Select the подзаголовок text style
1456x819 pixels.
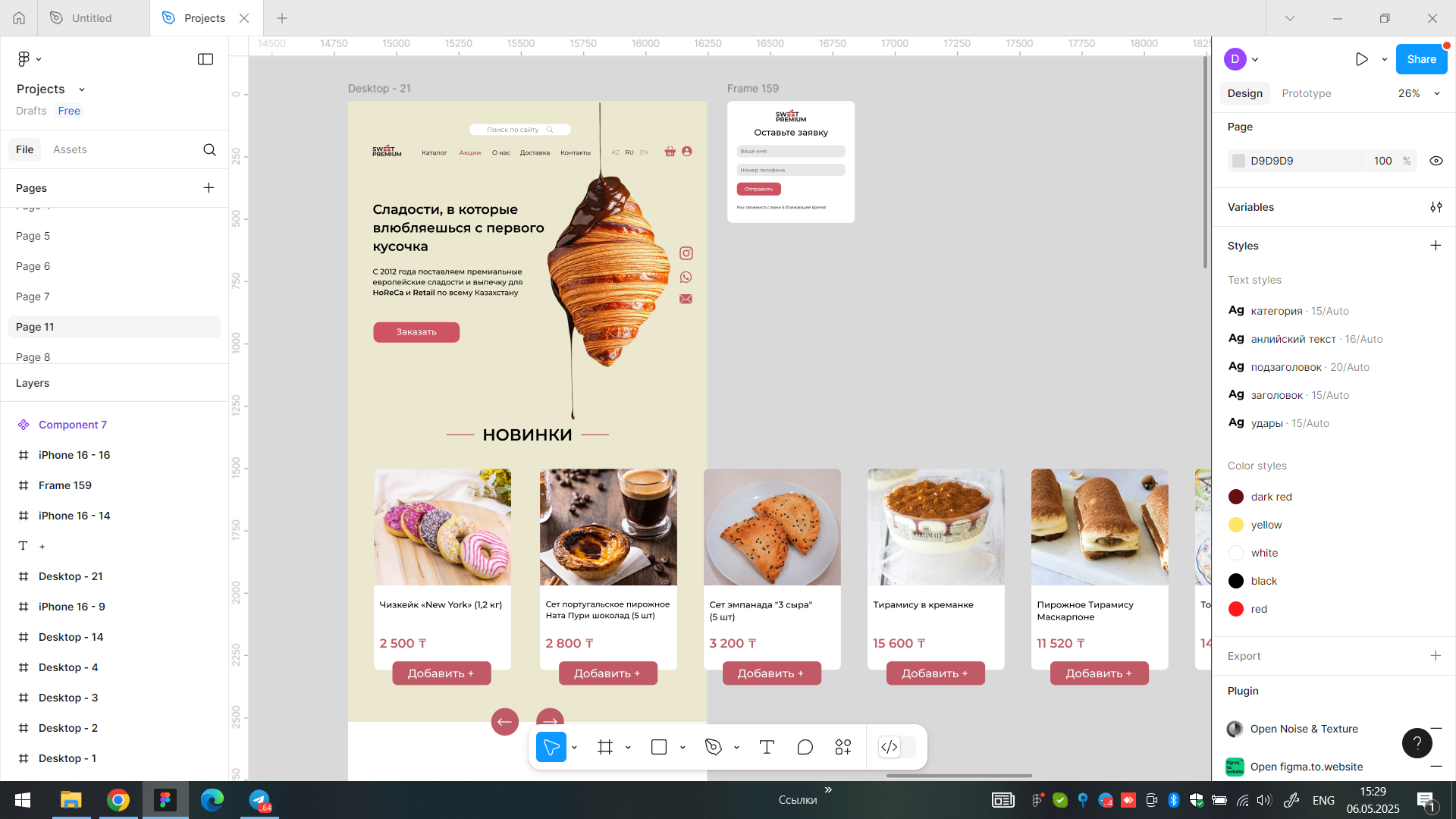1298,367
